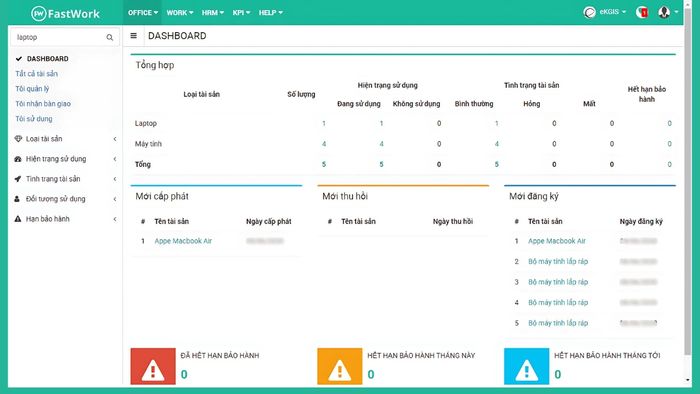Open the KPI menu
This screenshot has height=394, width=700.
tap(241, 12)
